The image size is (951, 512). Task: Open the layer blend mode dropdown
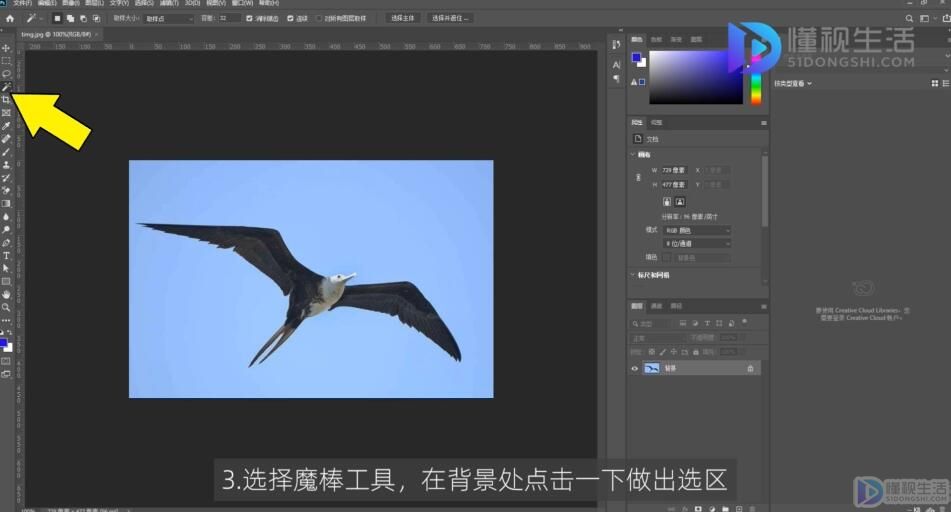click(x=658, y=338)
